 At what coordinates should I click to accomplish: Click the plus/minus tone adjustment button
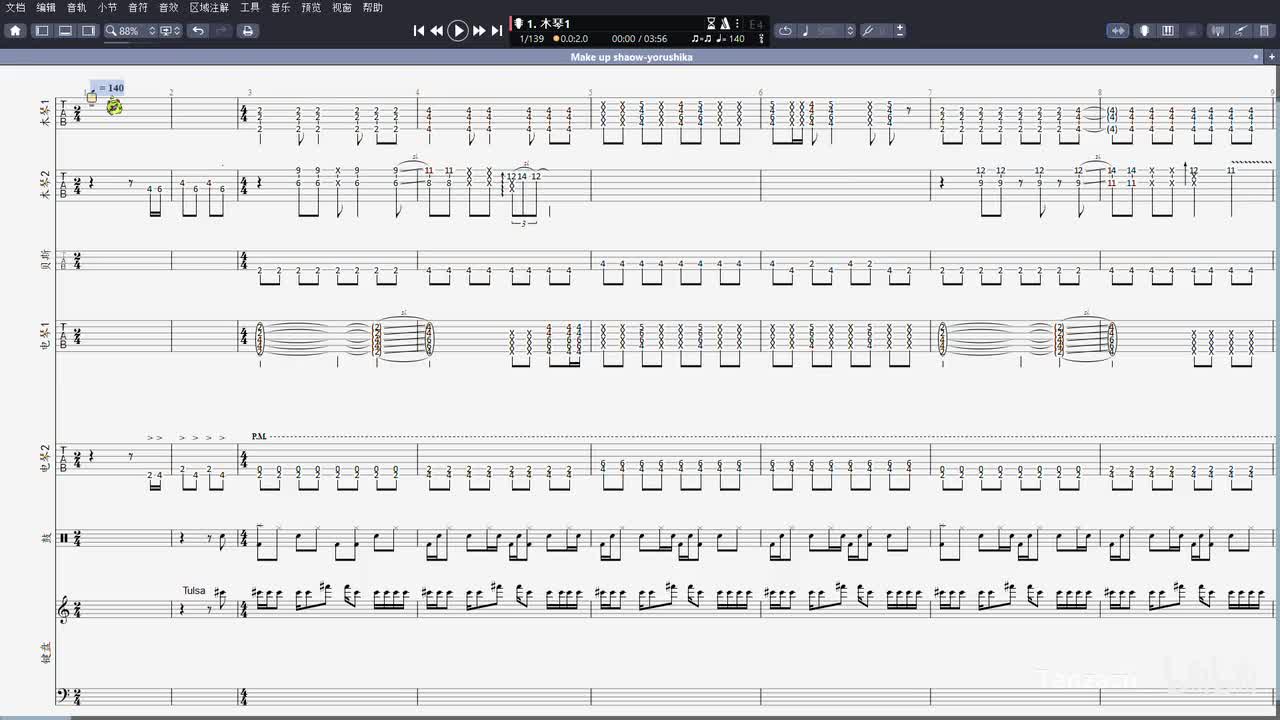point(900,31)
